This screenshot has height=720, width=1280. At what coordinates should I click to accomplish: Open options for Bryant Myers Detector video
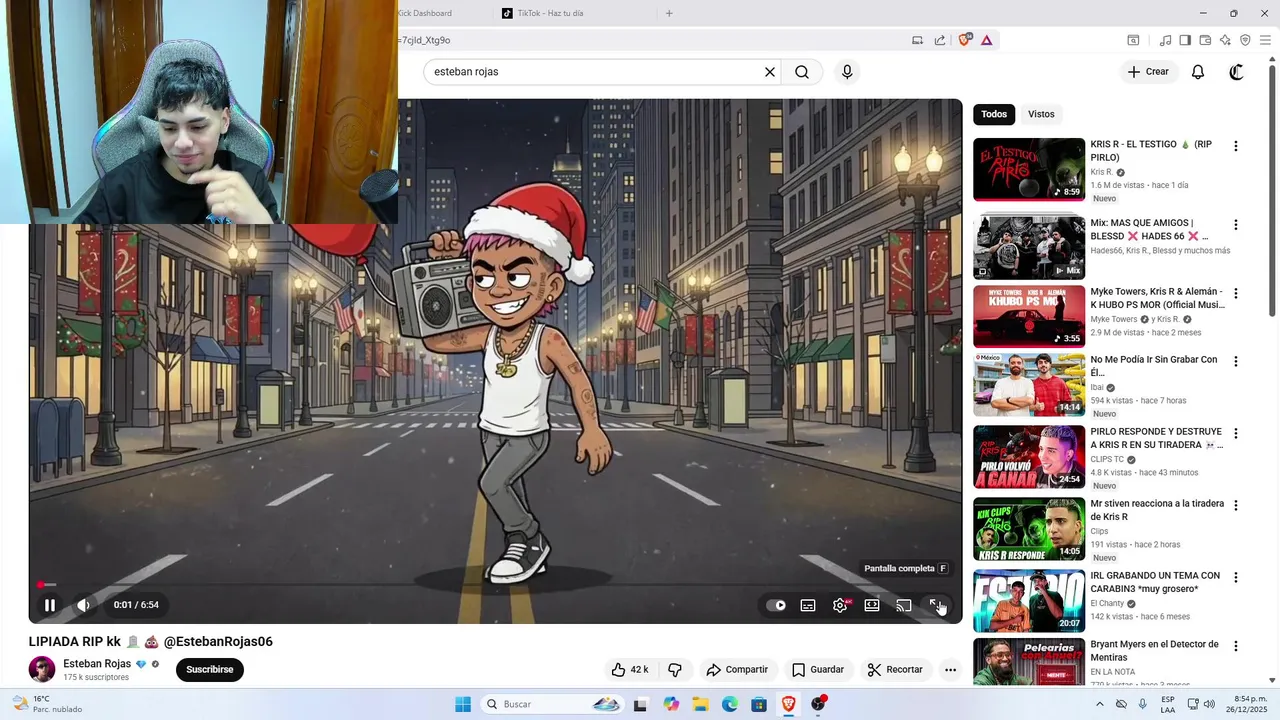pyautogui.click(x=1235, y=647)
